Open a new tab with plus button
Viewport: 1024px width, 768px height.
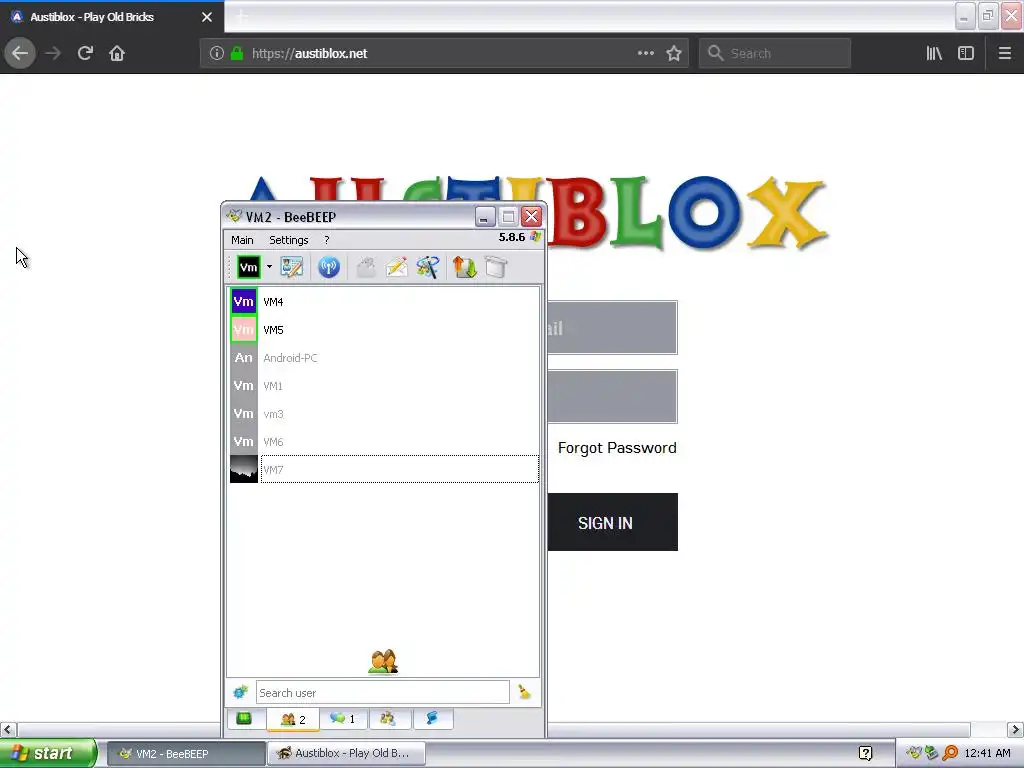point(242,17)
